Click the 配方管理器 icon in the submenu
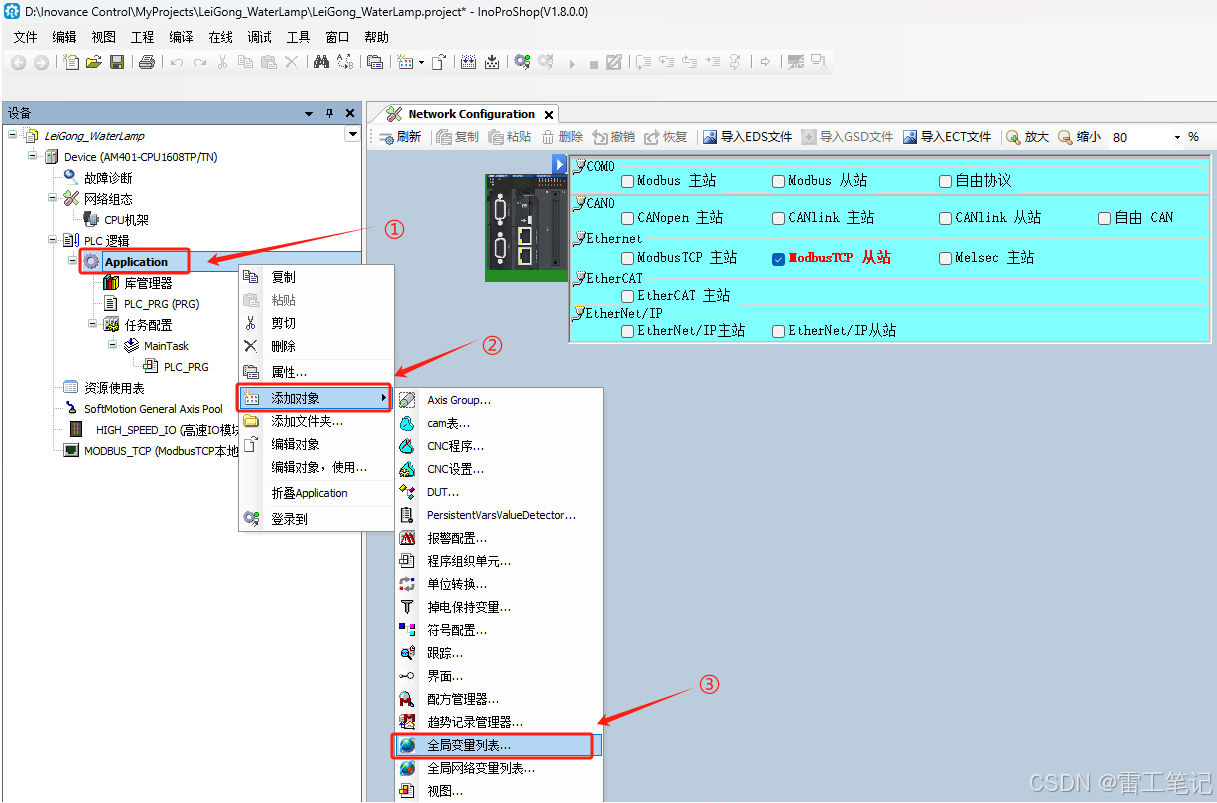Viewport: 1217px width, 803px height. [407, 699]
